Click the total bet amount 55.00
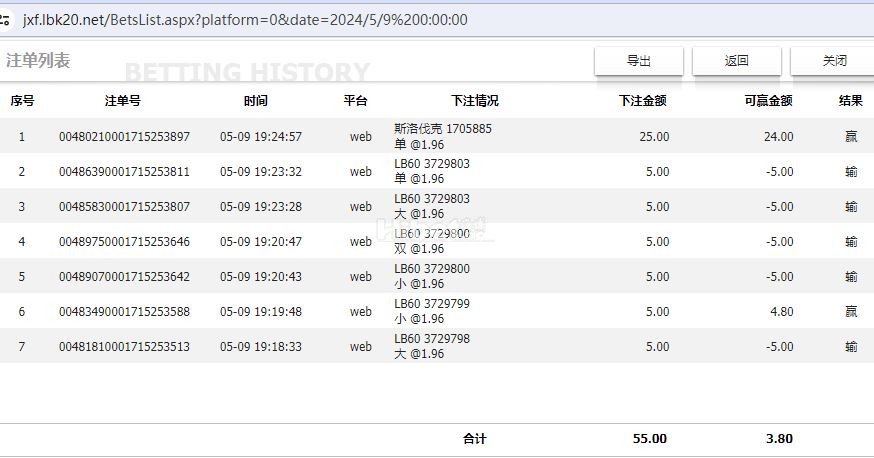The height and width of the screenshot is (458, 874). click(x=650, y=438)
